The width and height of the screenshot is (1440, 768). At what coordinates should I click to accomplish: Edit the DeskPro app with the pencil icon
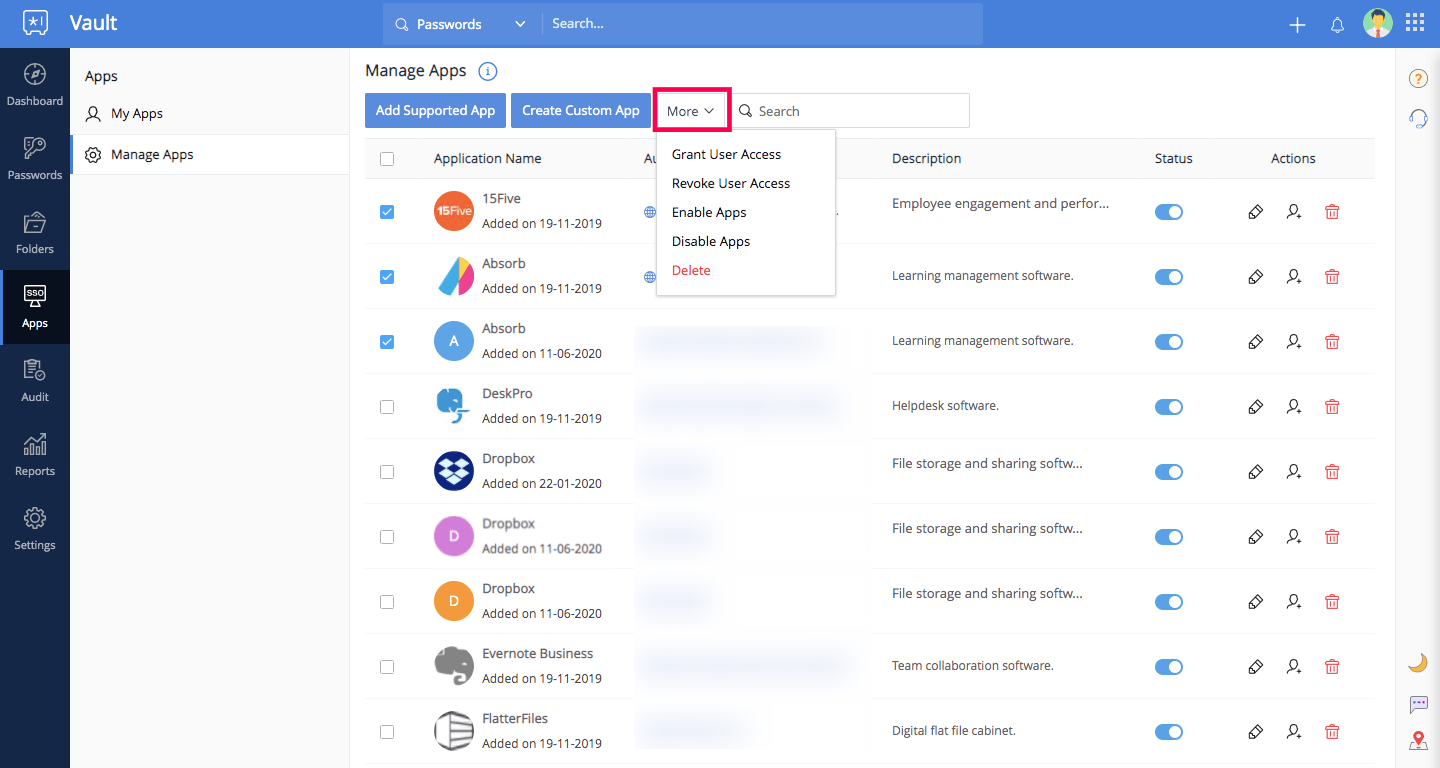tap(1255, 406)
